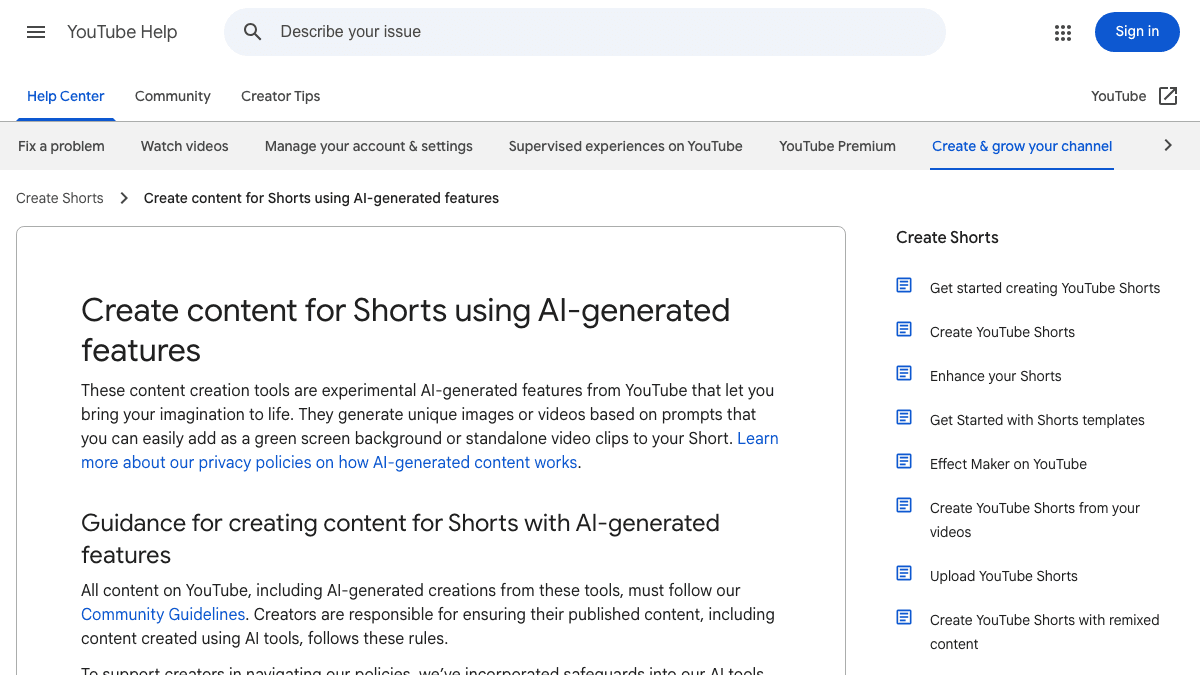1200x675 pixels.
Task: Click article icon beside Get Started with Shorts templates
Action: point(904,418)
